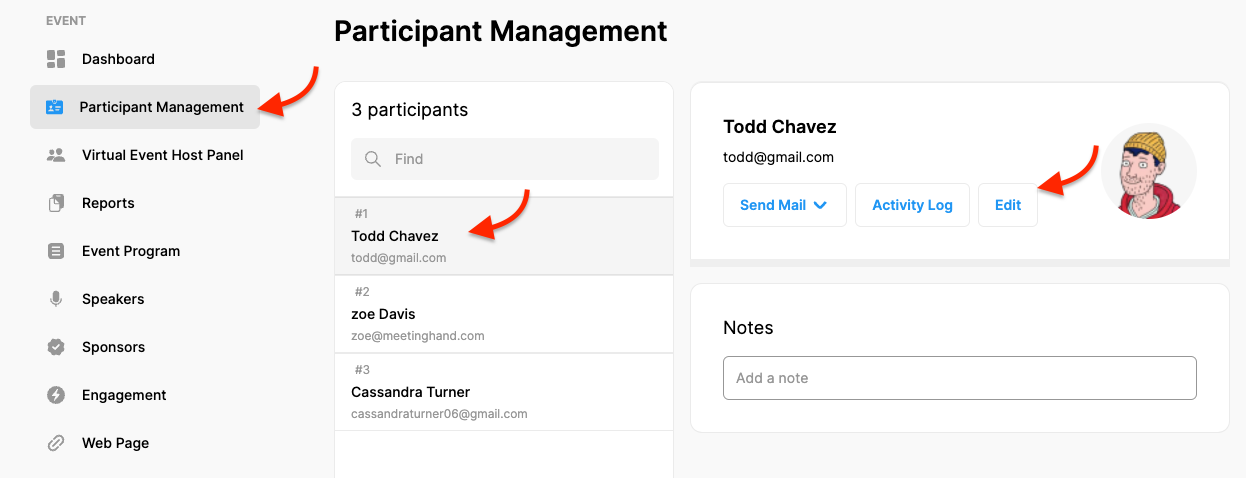The image size is (1246, 478).
Task: Click the Sponsors verified badge icon
Action: [56, 347]
